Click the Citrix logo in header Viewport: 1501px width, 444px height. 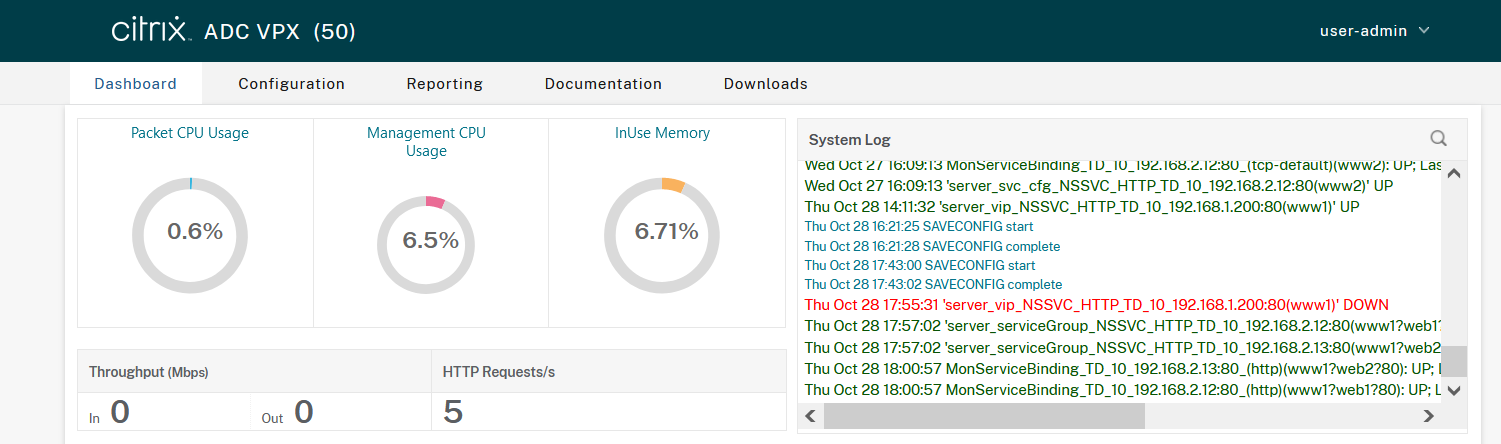coord(150,31)
